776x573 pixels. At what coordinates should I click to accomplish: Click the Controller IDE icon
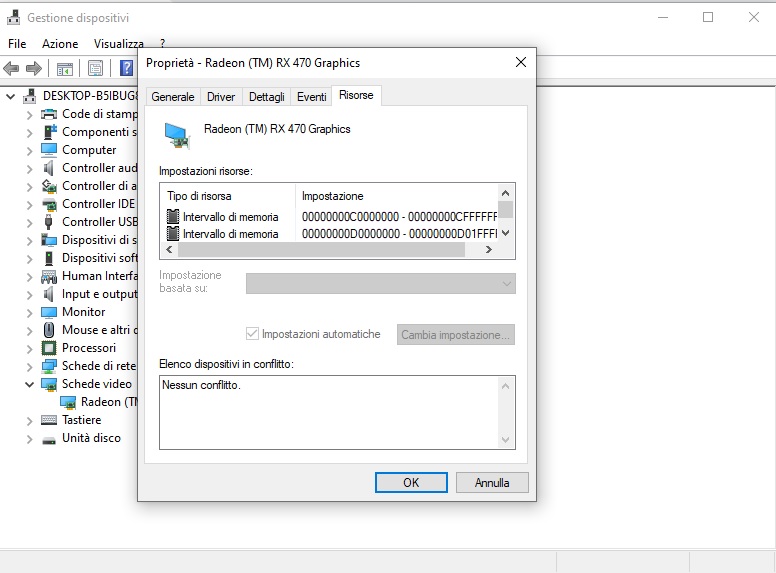click(49, 204)
